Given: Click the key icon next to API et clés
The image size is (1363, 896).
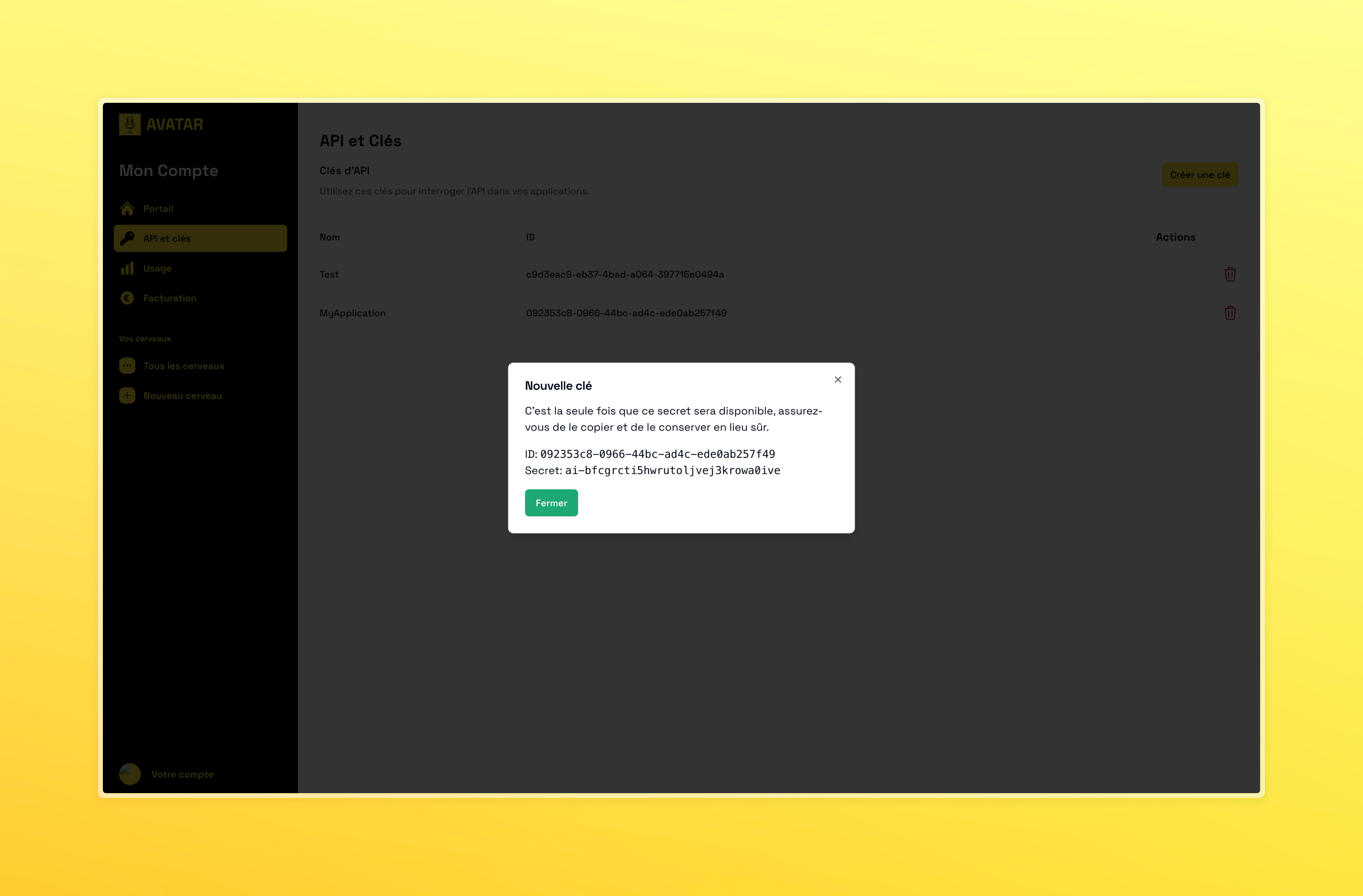Looking at the screenshot, I should pyautogui.click(x=127, y=238).
